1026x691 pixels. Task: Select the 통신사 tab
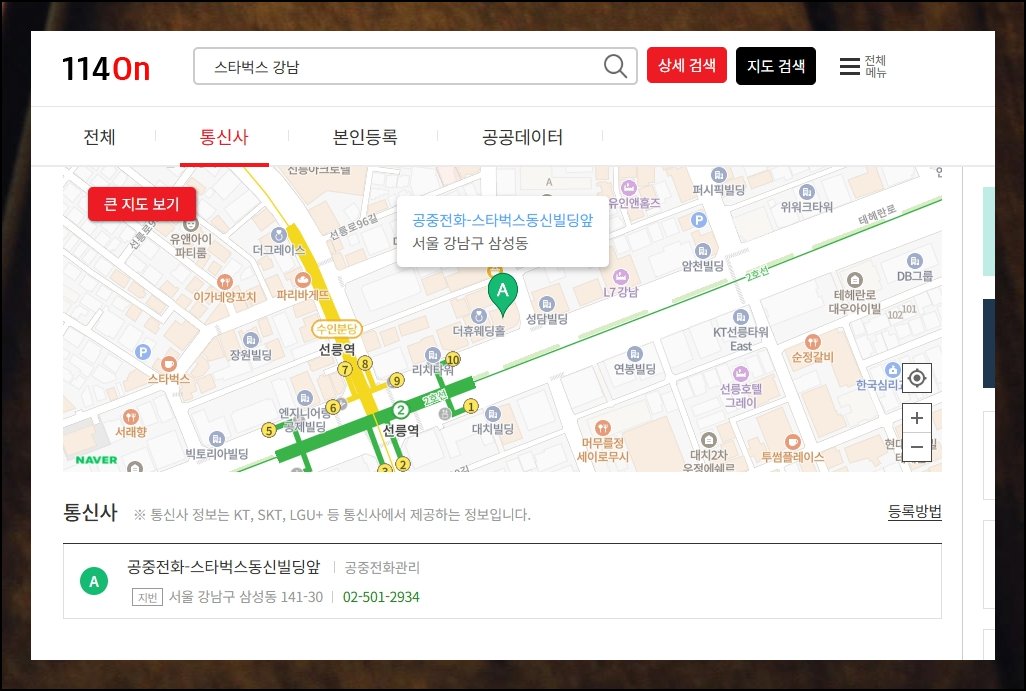point(224,137)
